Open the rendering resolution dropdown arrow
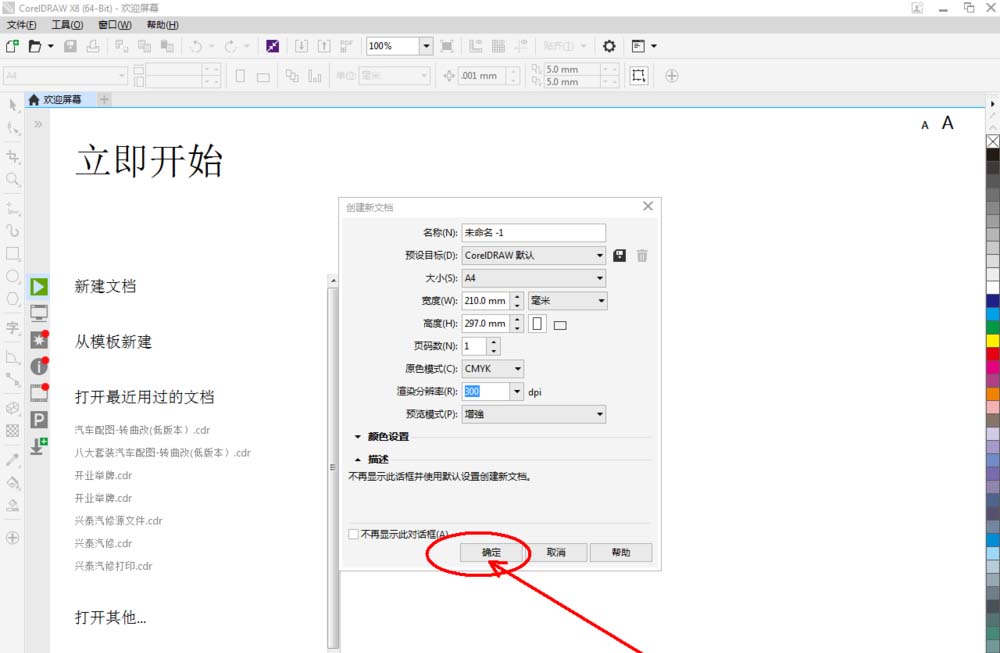The width and height of the screenshot is (1000, 653). click(517, 392)
